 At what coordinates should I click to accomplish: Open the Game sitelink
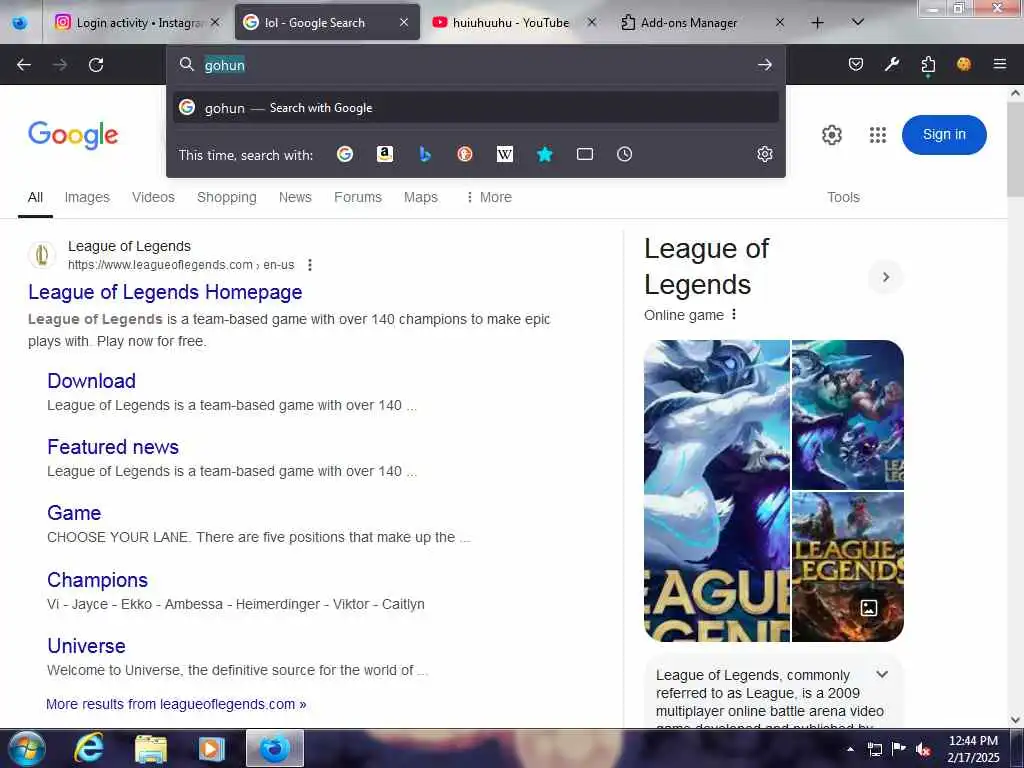click(74, 513)
